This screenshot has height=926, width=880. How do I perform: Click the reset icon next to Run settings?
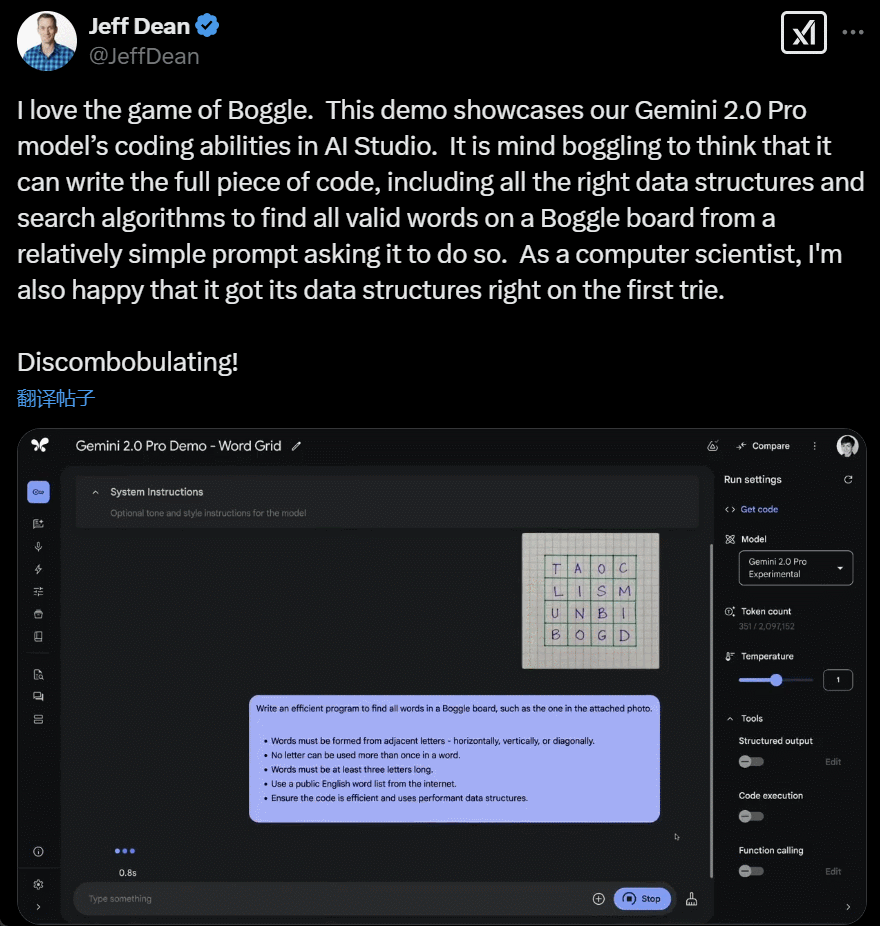coord(848,480)
